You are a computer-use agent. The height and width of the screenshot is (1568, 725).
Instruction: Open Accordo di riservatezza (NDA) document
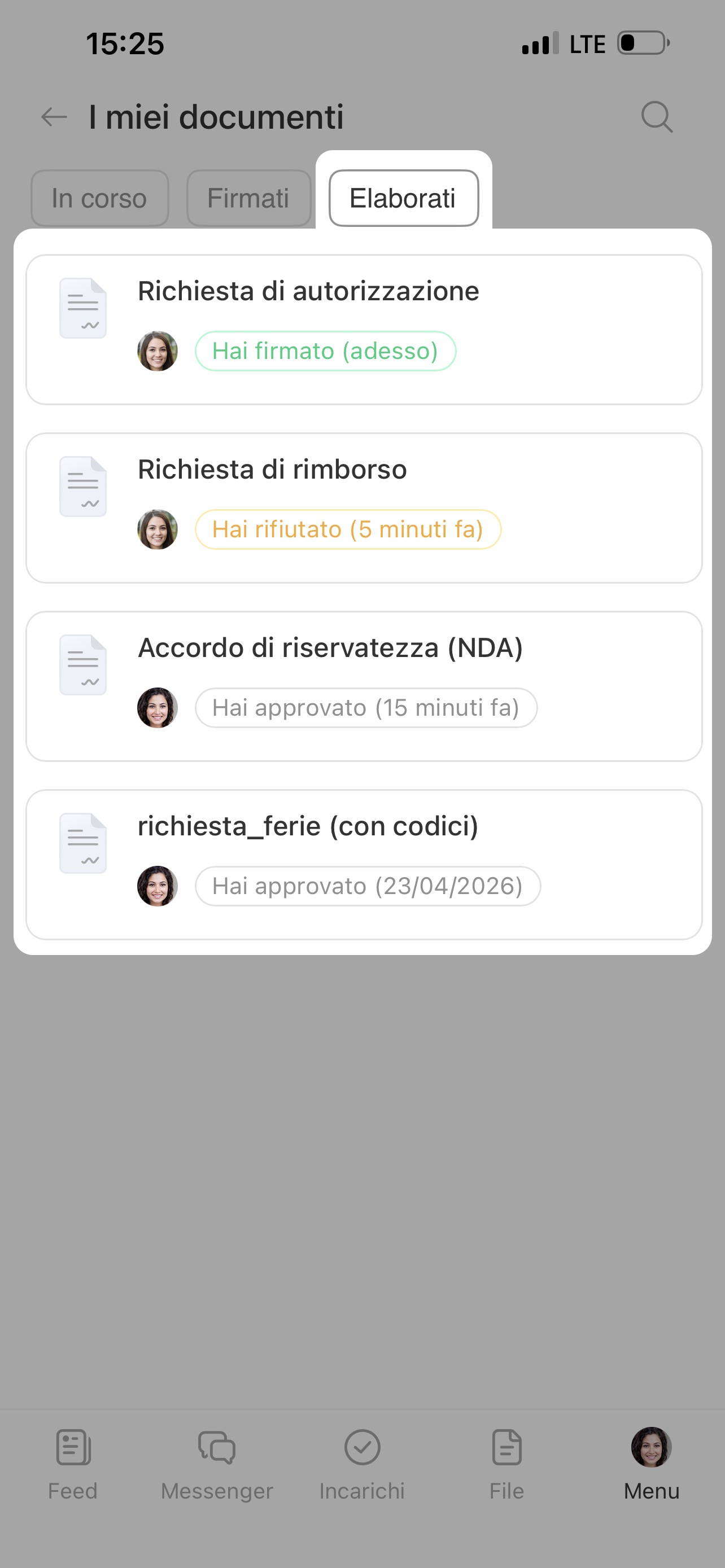click(330, 649)
